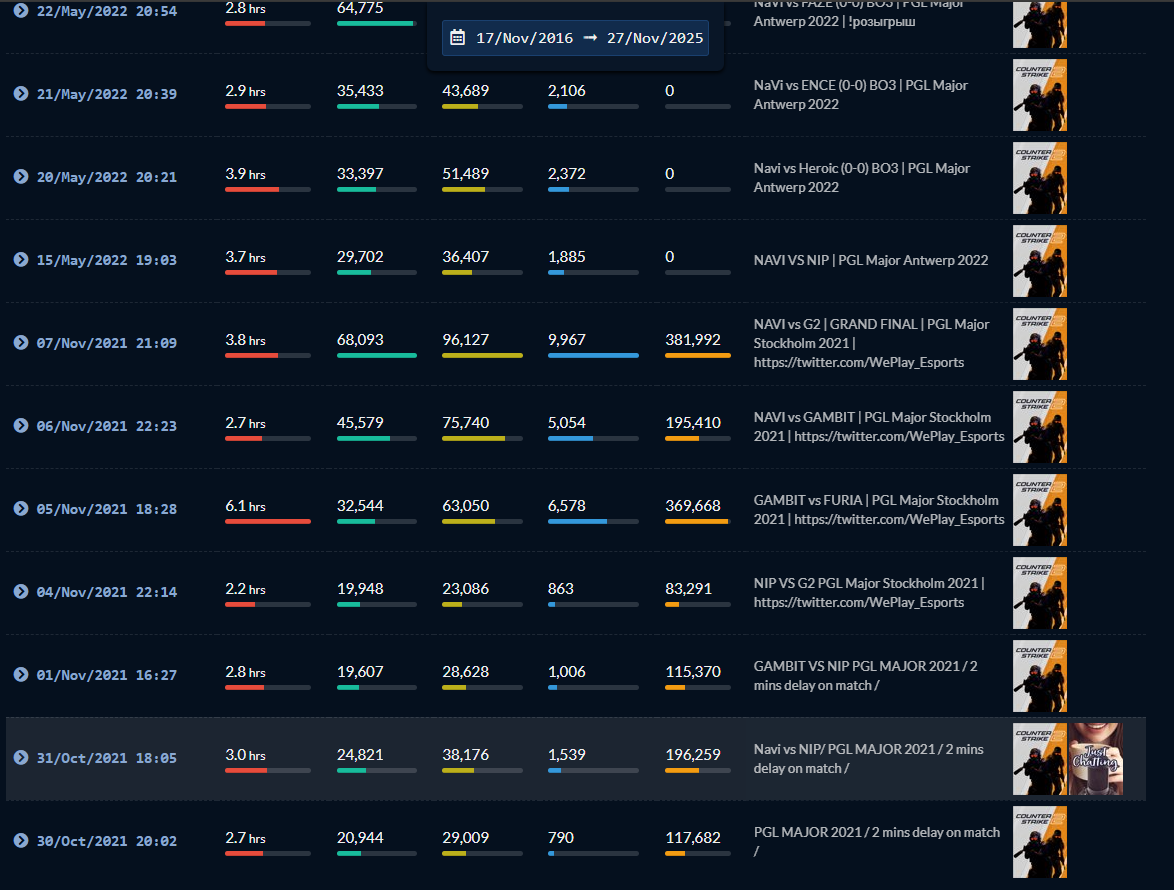Open Counter-Strike thumbnail for NAVI vs G2 Grand Final
Image resolution: width=1174 pixels, height=890 pixels.
pos(1039,344)
